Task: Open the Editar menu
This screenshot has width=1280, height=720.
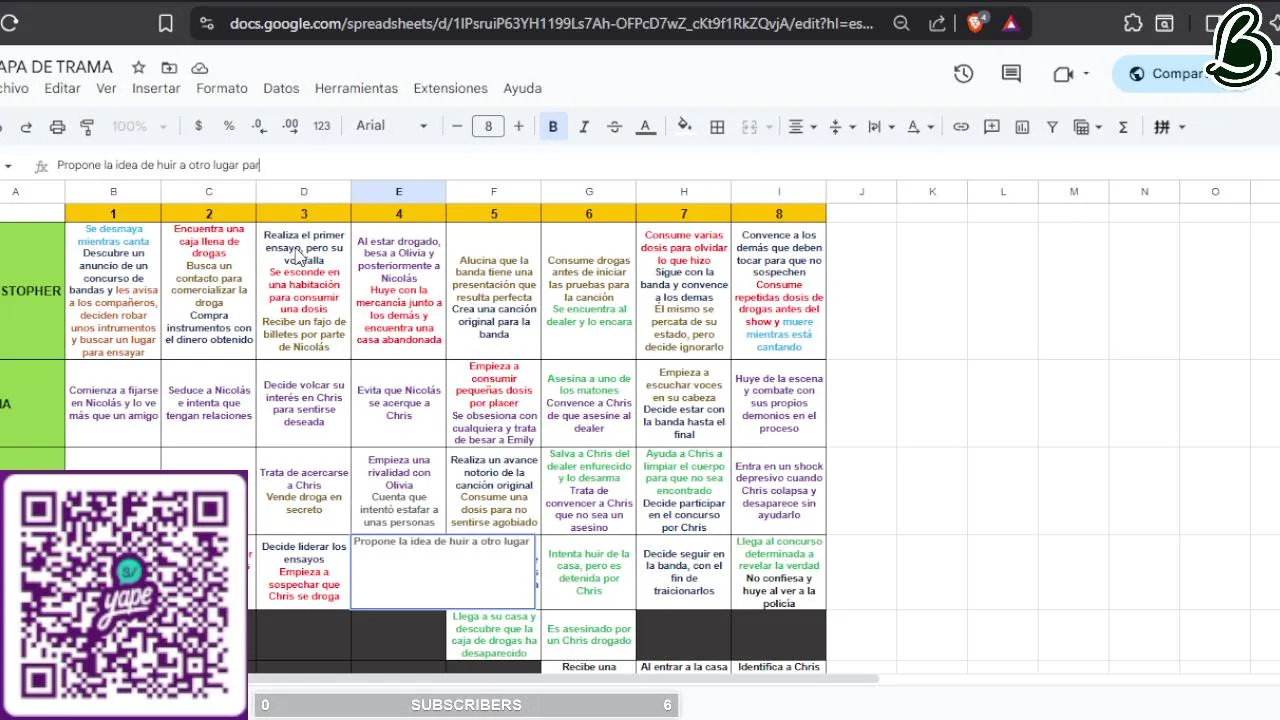Action: point(62,88)
